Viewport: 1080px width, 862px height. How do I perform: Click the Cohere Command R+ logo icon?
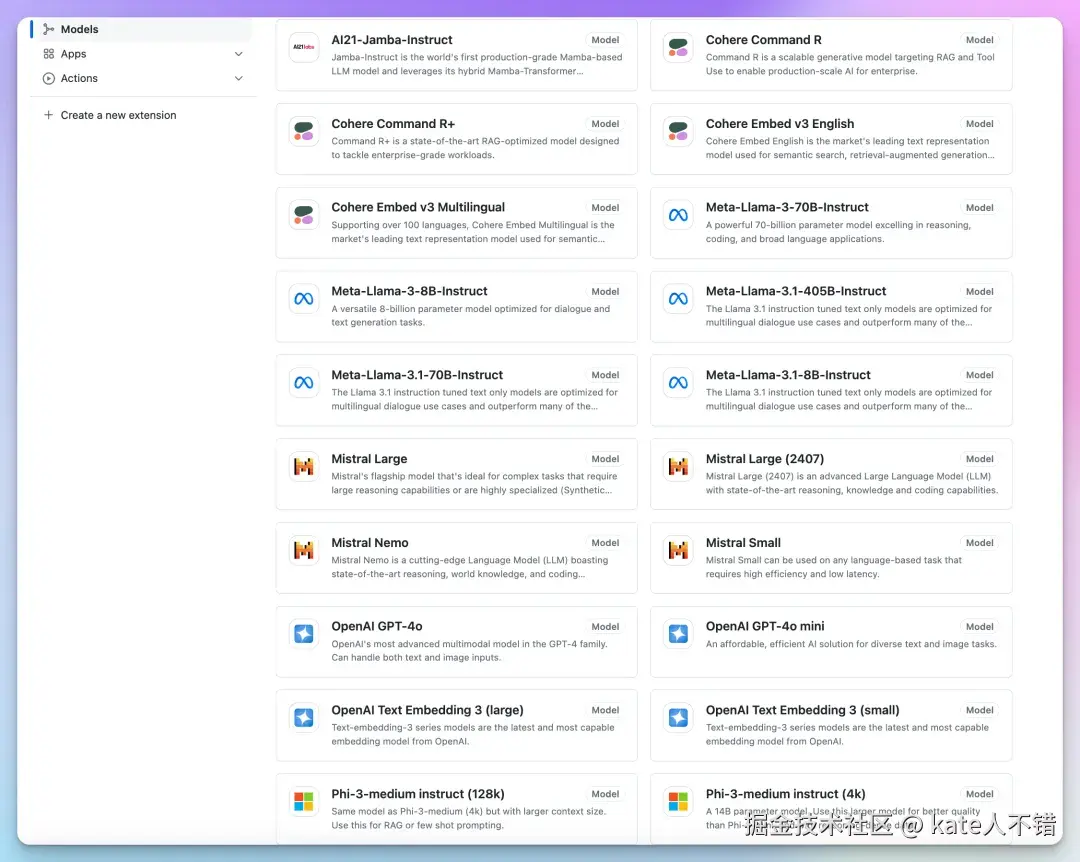pyautogui.click(x=304, y=131)
